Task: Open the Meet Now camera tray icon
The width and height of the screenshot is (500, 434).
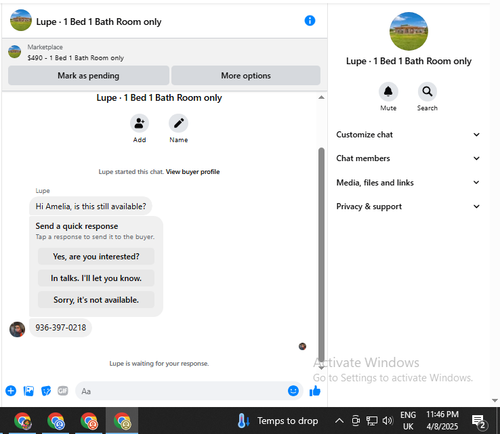Action: coord(356,421)
